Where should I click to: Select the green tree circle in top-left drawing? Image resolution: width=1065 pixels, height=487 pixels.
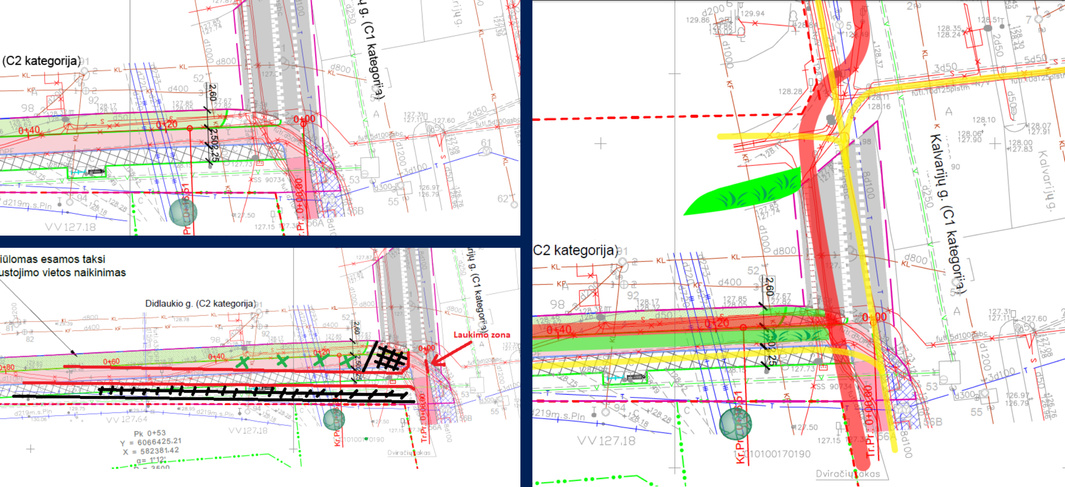pos(183,213)
